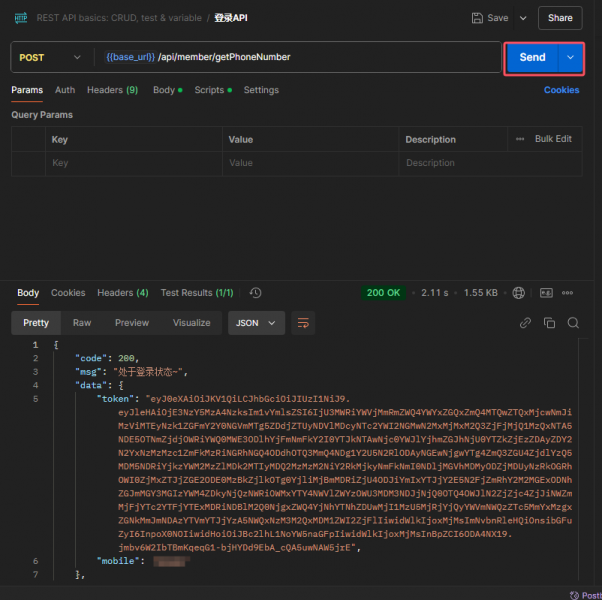Viewport: 602px width, 600px height.
Task: Click the collection name breadcrumb
Action: coord(119,18)
